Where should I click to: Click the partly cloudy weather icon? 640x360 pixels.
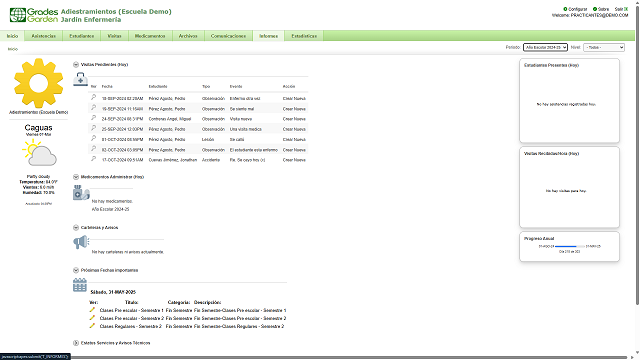click(x=39, y=153)
